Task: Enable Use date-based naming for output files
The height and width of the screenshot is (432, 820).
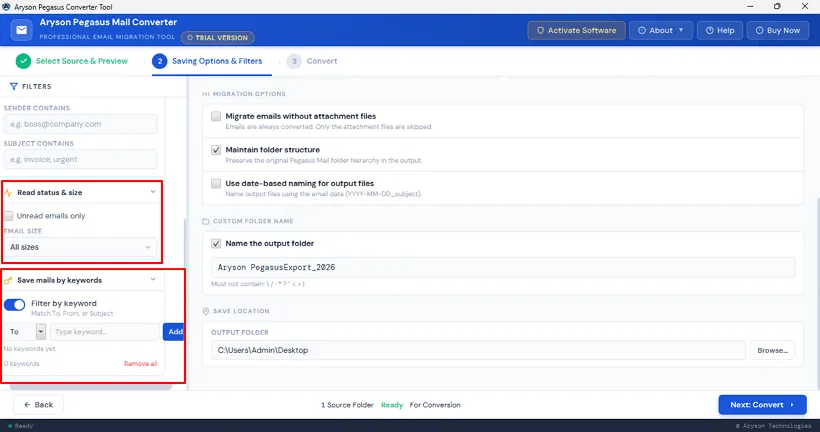Action: [x=216, y=184]
